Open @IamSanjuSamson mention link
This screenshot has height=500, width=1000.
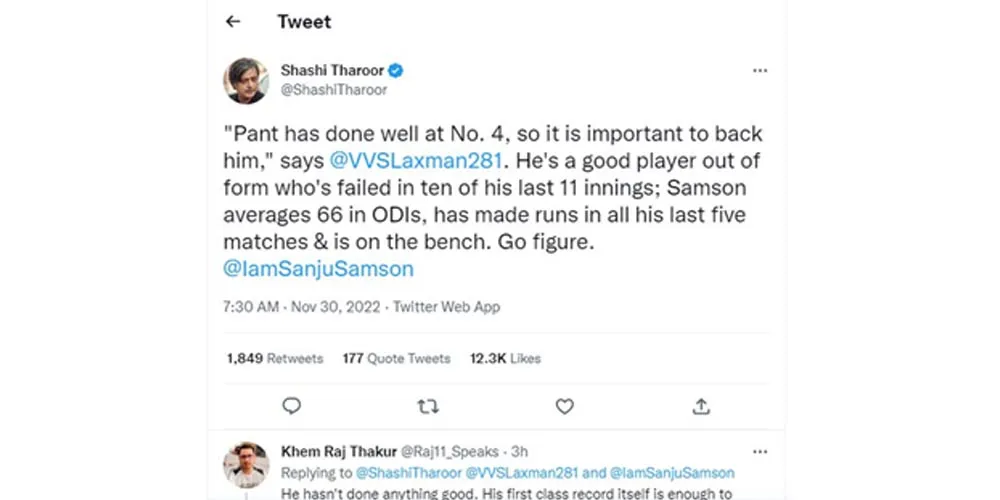(319, 269)
